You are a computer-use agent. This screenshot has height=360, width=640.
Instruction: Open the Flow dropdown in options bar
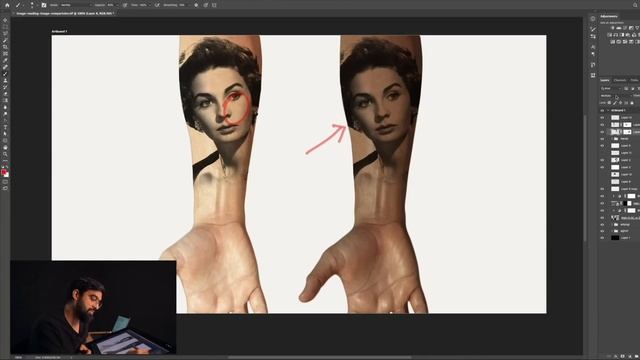pos(150,5)
